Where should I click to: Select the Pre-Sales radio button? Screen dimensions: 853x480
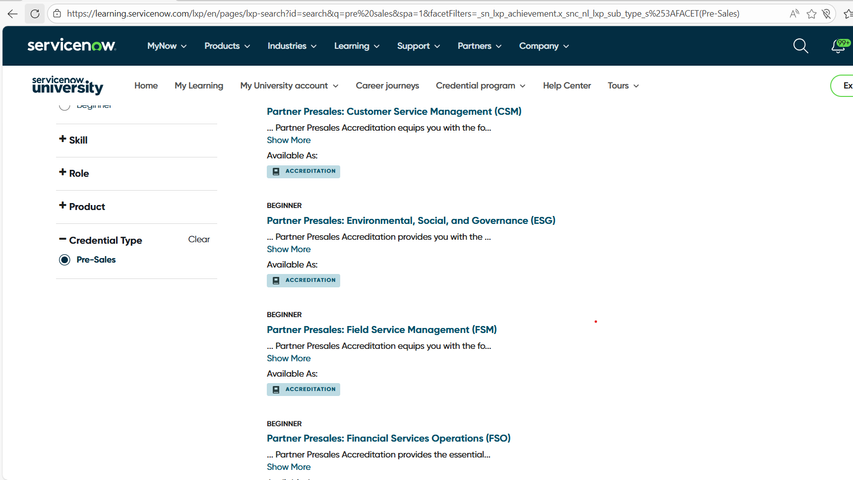point(65,260)
